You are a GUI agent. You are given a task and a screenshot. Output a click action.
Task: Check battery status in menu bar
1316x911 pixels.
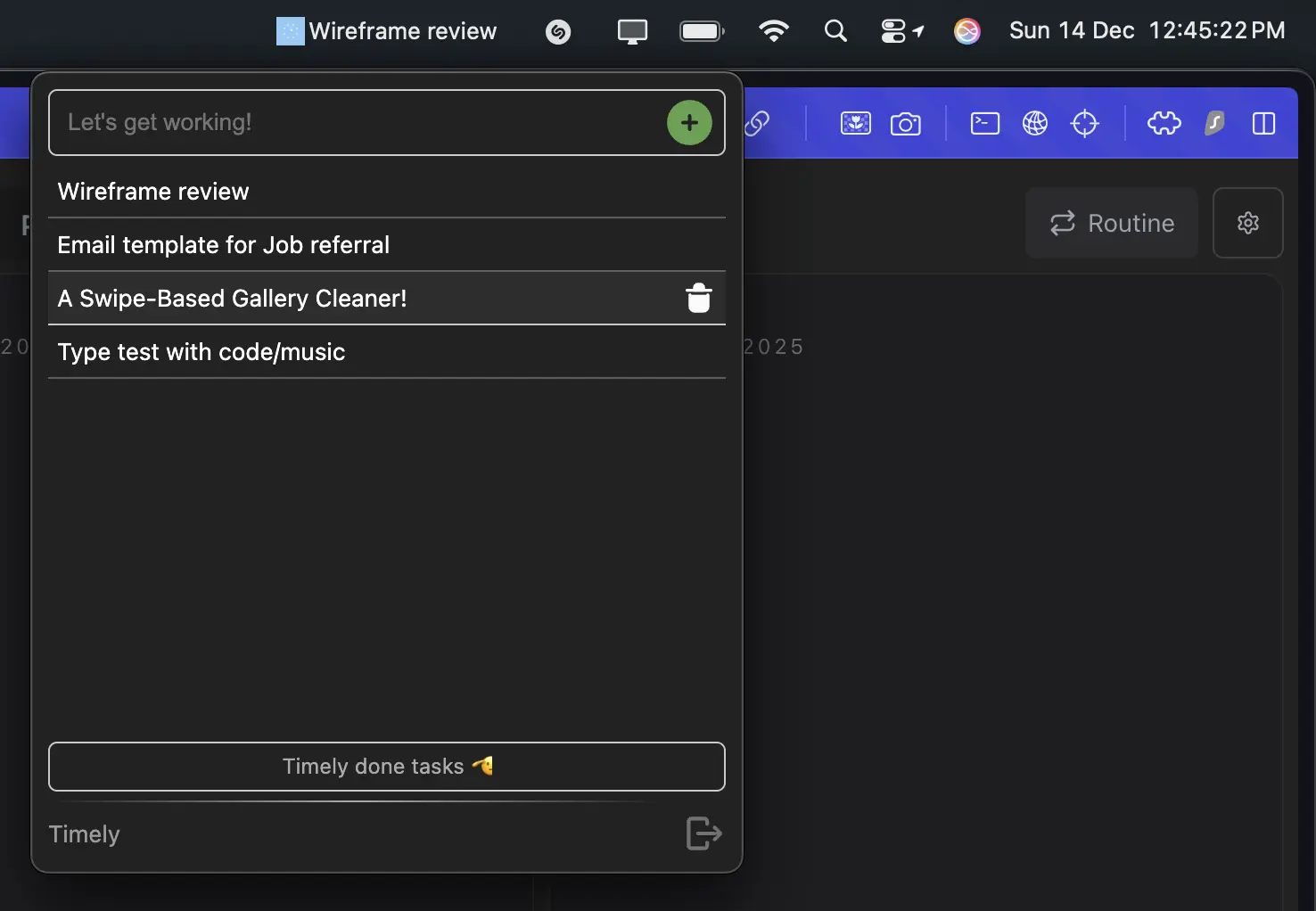coord(703,31)
